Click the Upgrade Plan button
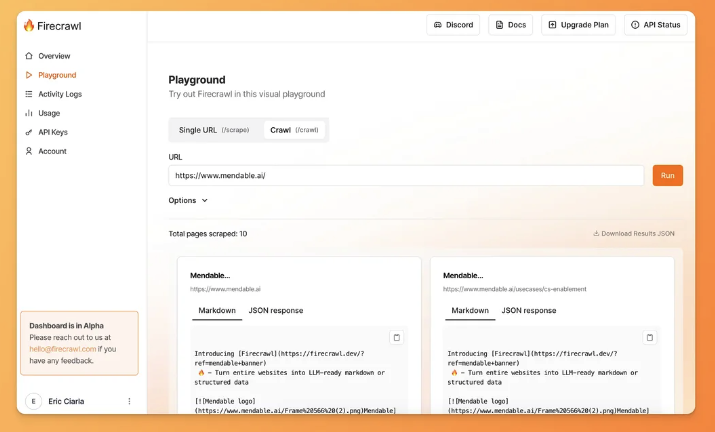The height and width of the screenshot is (432, 715). pos(578,25)
